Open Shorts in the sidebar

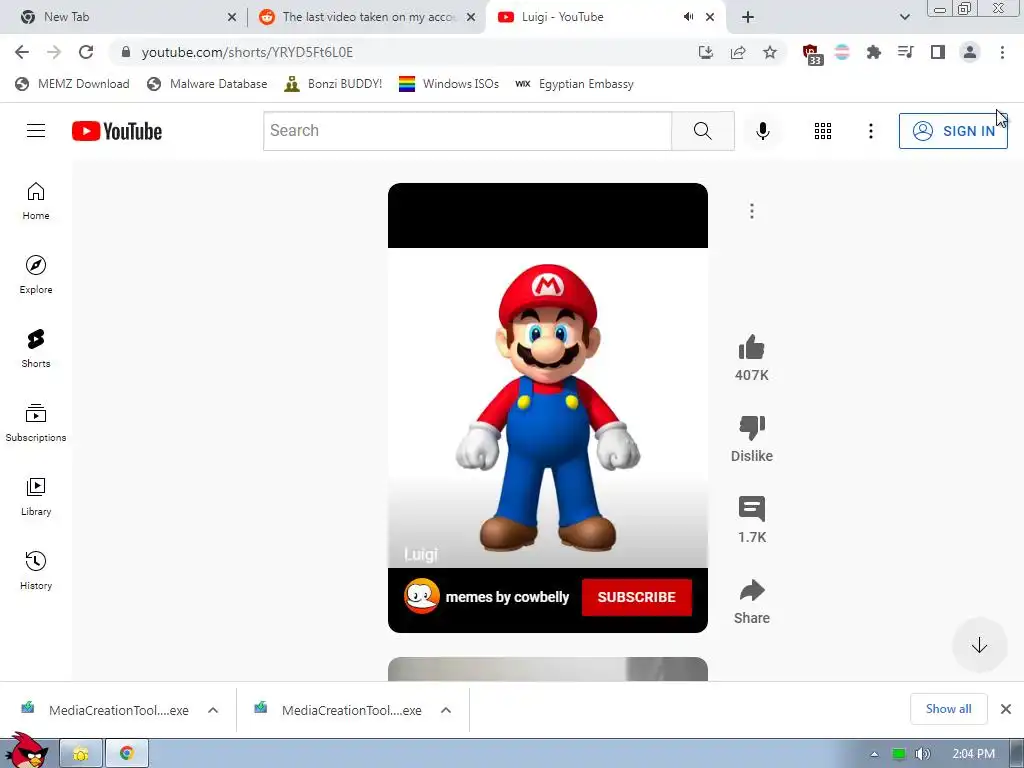click(x=36, y=349)
